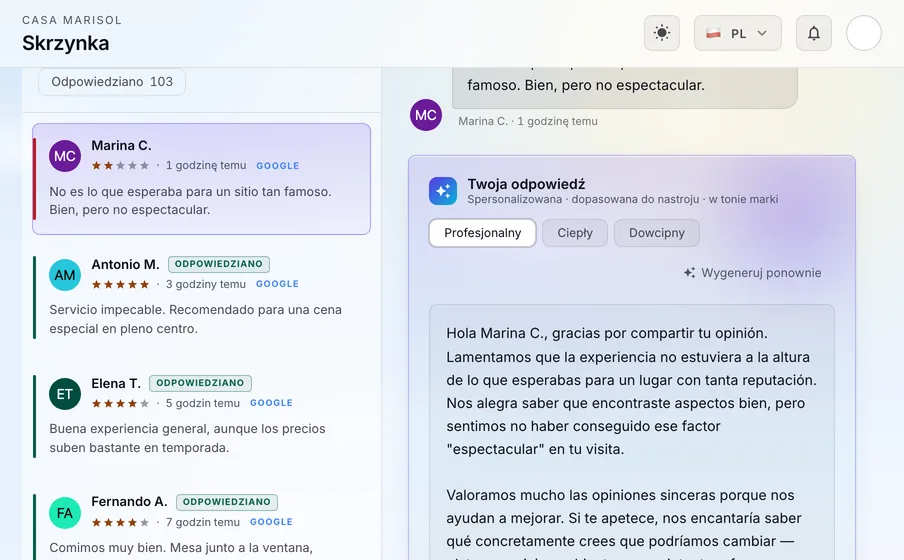
Task: Click the CASA MARISOL brand label
Action: pos(72,20)
